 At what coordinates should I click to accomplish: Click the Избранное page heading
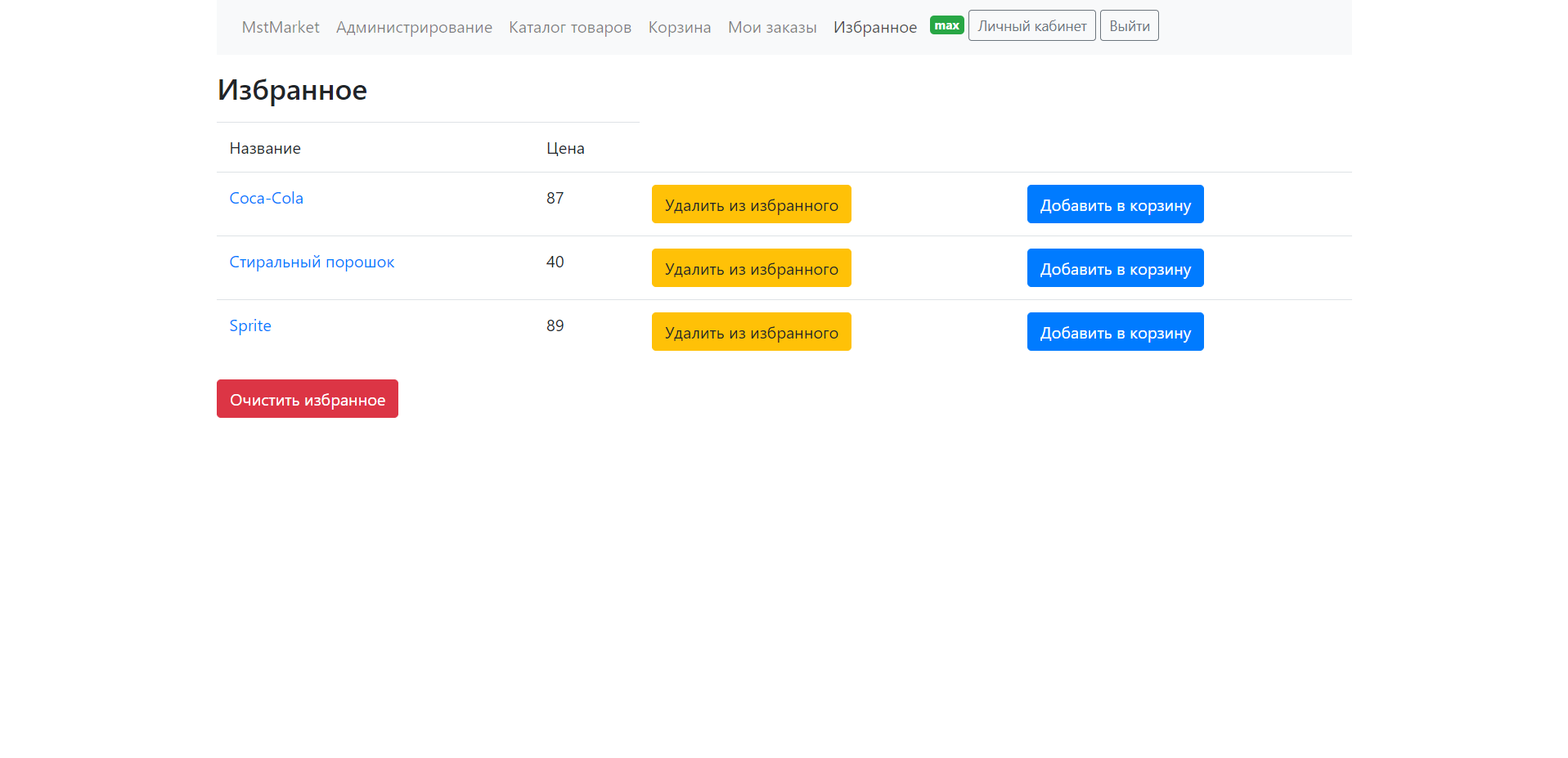292,90
